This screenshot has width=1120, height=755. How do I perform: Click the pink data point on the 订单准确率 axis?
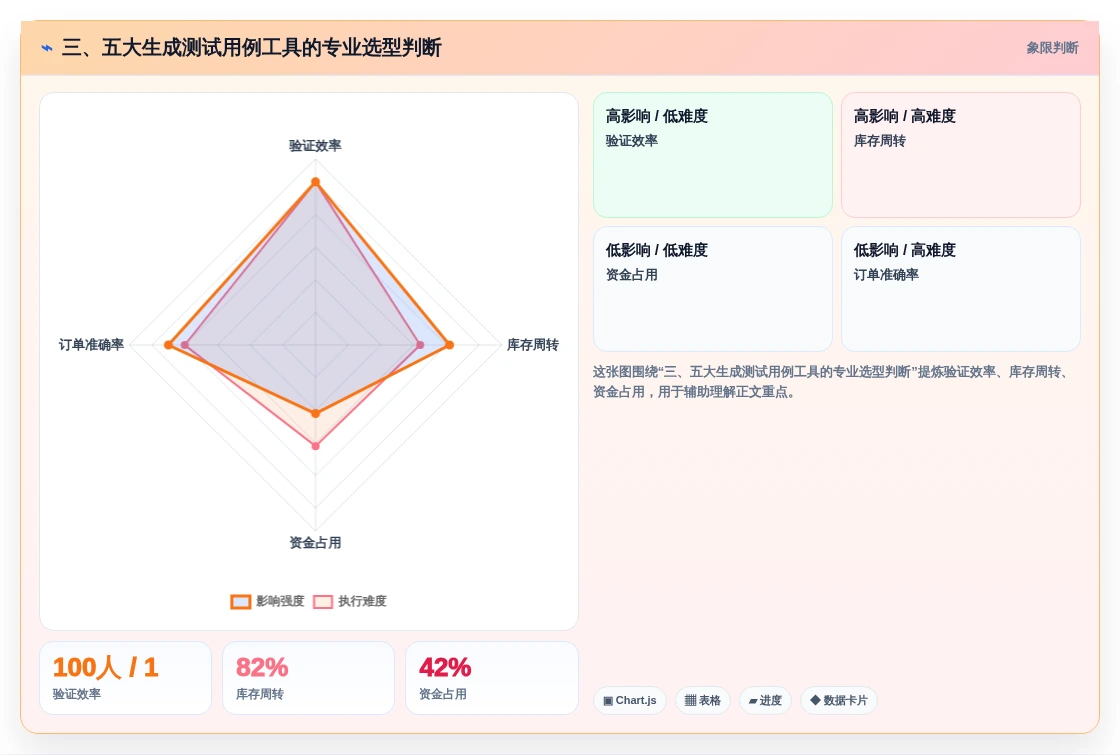[x=185, y=345]
